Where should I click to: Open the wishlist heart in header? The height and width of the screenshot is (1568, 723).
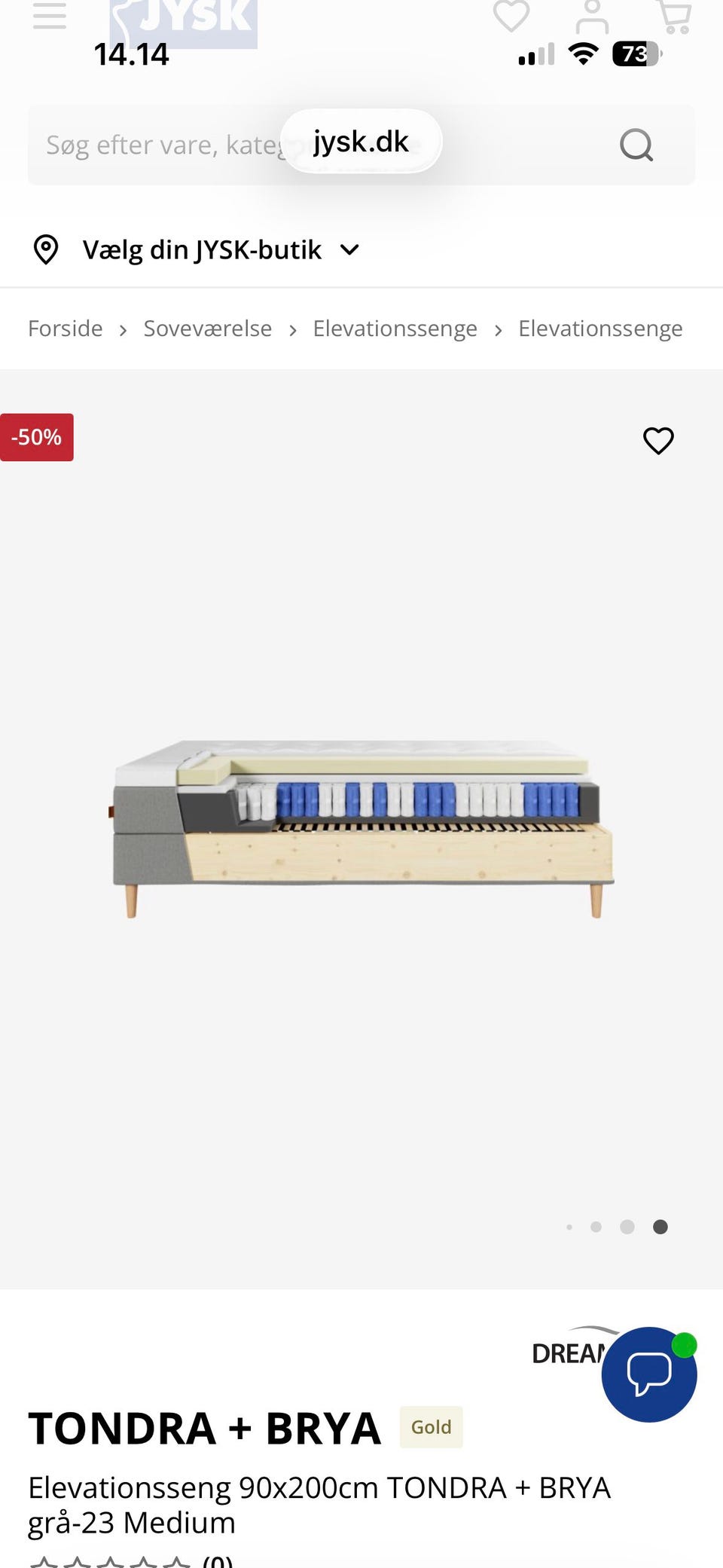point(511,16)
